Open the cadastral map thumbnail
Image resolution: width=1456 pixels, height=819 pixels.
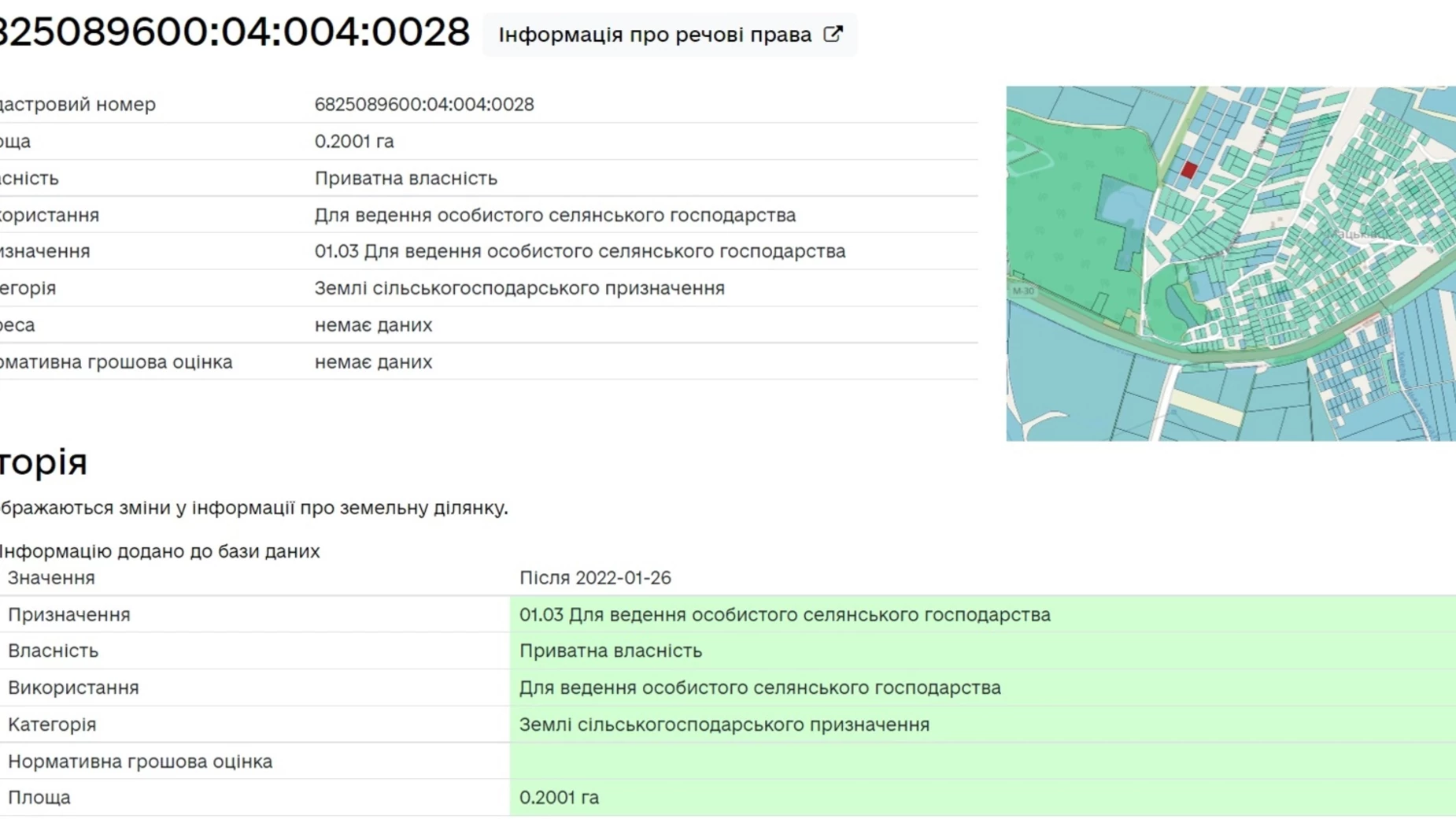tap(1231, 264)
